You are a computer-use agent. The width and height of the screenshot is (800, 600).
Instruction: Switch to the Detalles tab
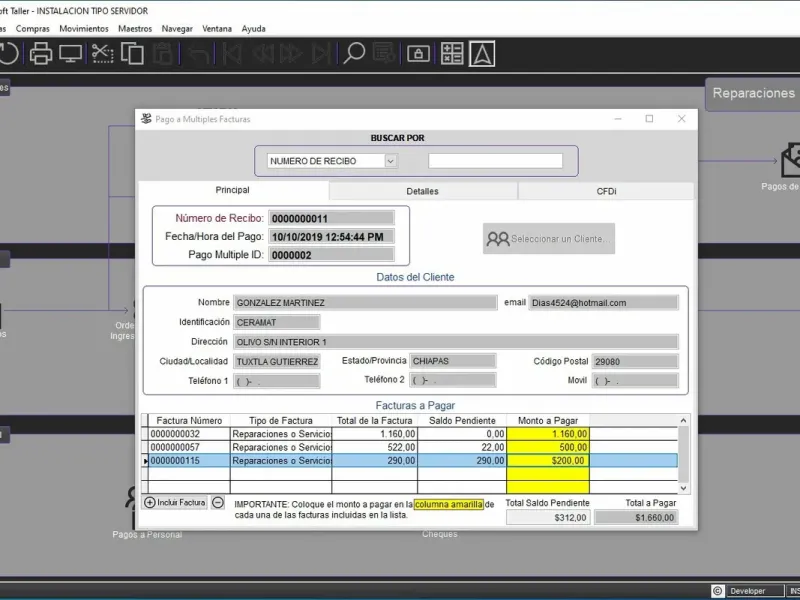422,191
